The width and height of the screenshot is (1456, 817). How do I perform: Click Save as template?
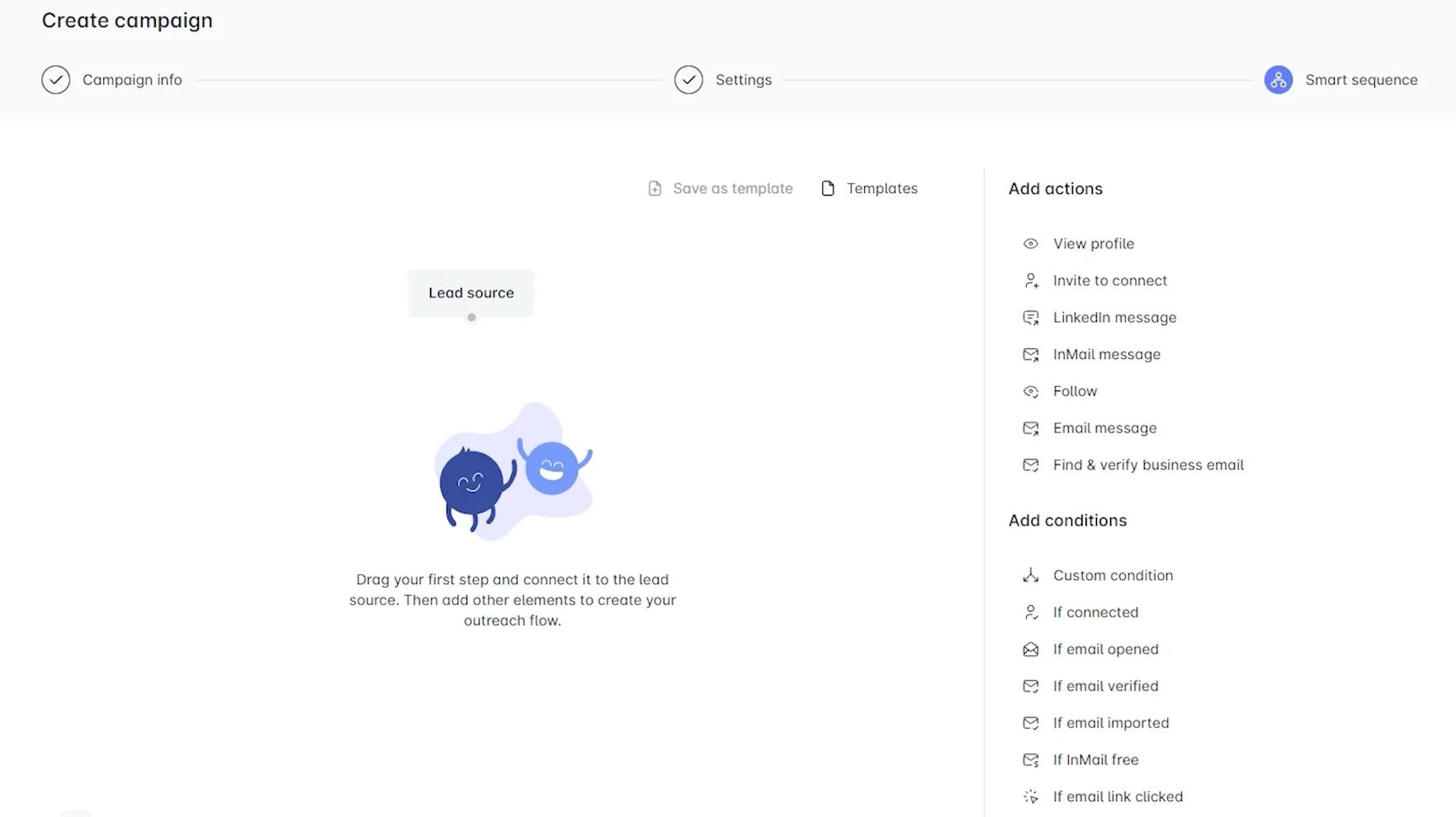click(720, 188)
